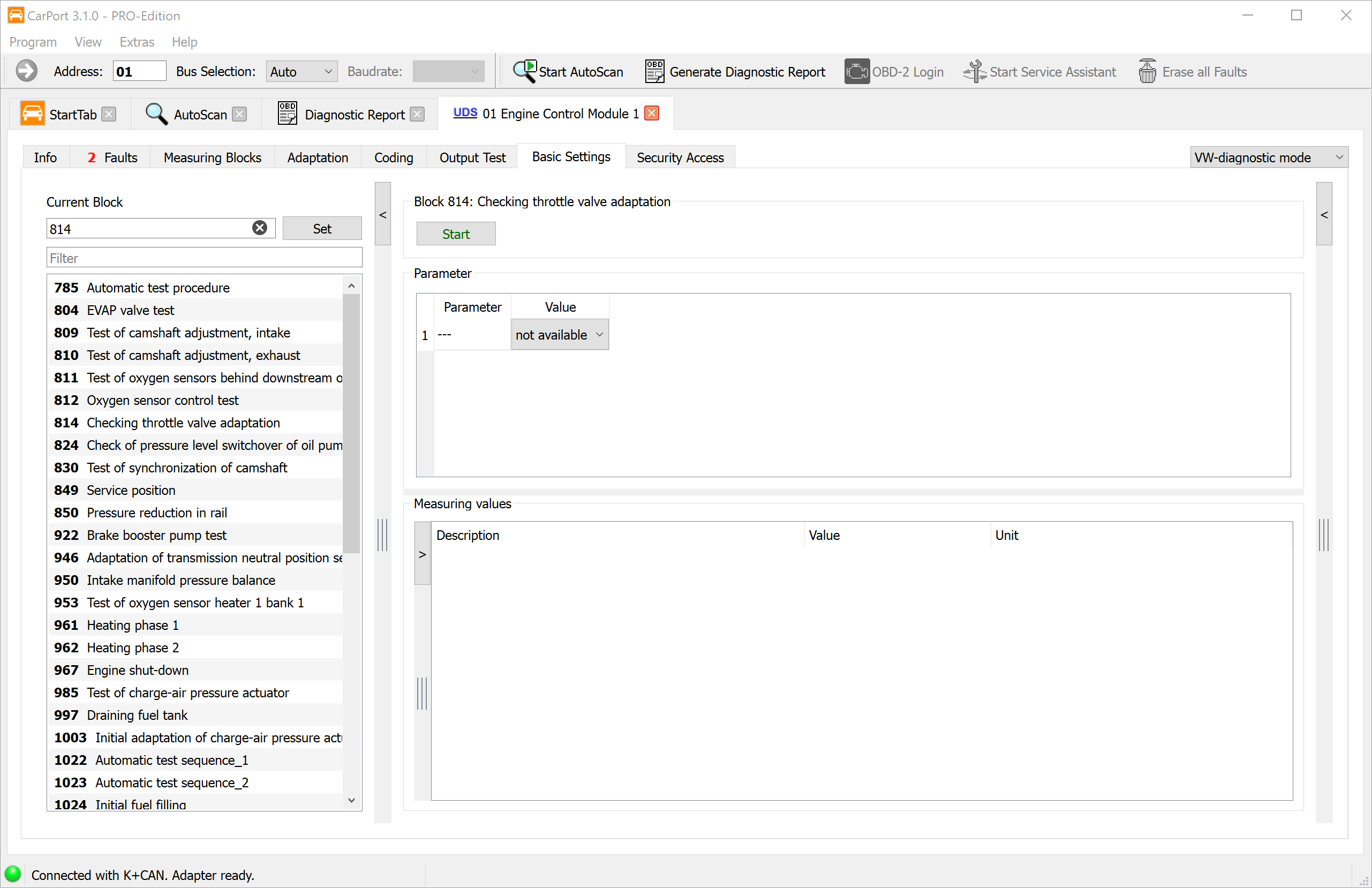The width and height of the screenshot is (1372, 888).
Task: Close the AutoScan tab
Action: point(239,114)
